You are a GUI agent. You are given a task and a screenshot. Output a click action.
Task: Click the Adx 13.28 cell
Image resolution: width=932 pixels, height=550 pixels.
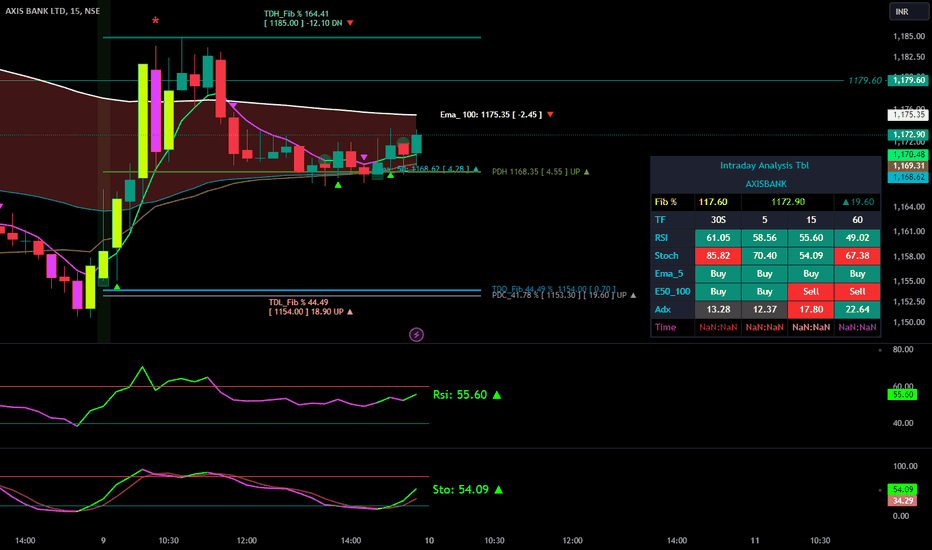(x=718, y=309)
